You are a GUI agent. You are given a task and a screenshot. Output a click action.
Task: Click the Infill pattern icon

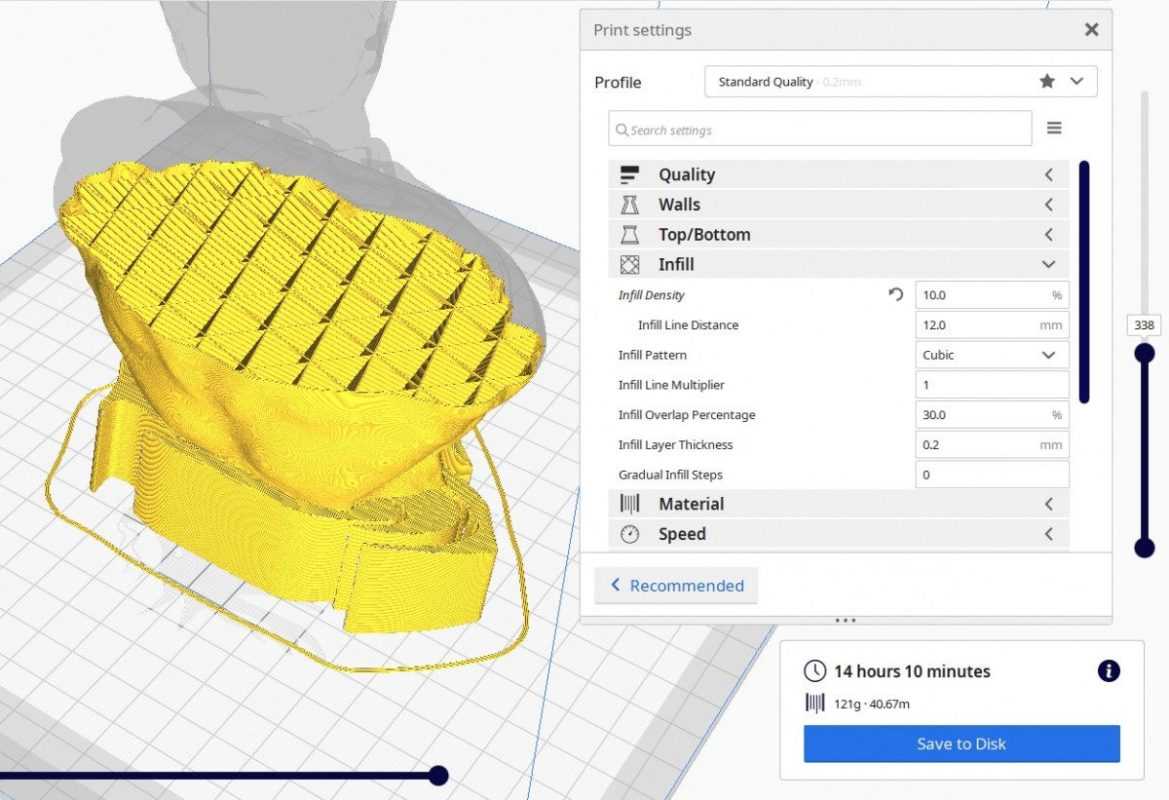(629, 265)
